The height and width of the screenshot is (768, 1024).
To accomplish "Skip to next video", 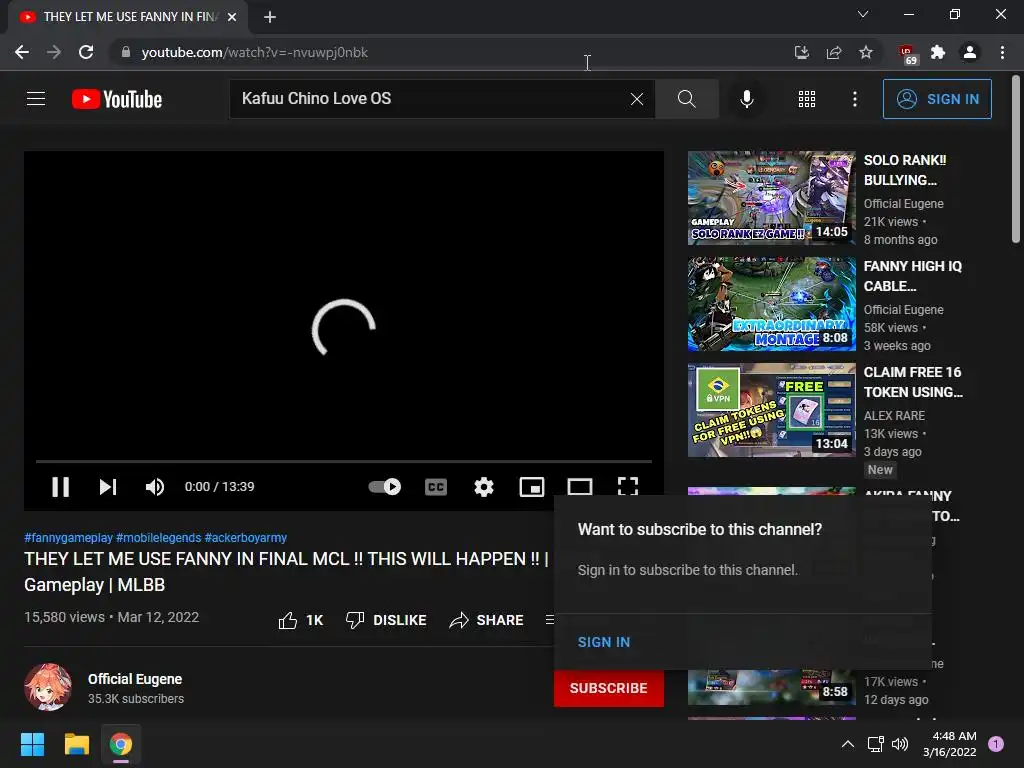I will [108, 487].
